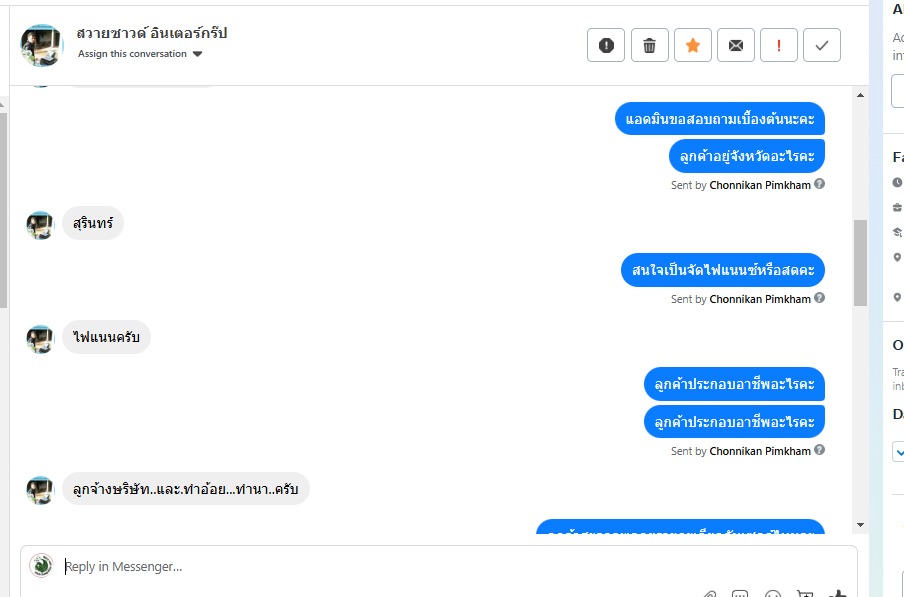
Task: Click the scroll-up arrow of the chat scrollbar
Action: coord(860,95)
